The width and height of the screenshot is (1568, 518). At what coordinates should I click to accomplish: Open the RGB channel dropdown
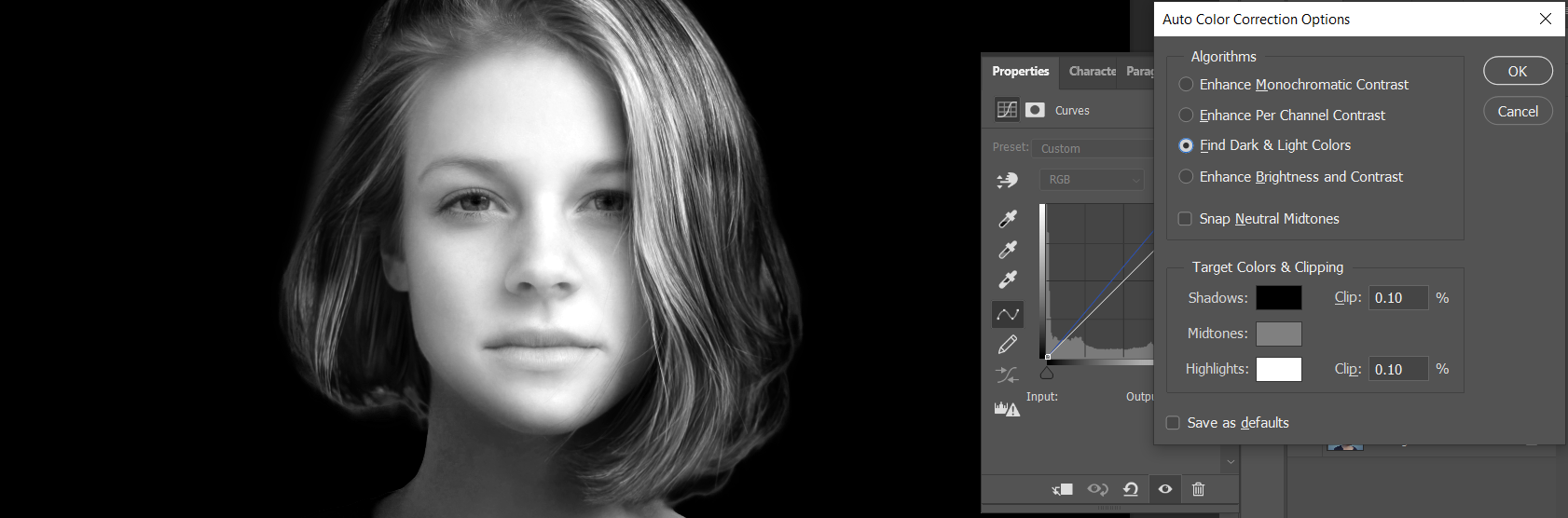coord(1092,180)
